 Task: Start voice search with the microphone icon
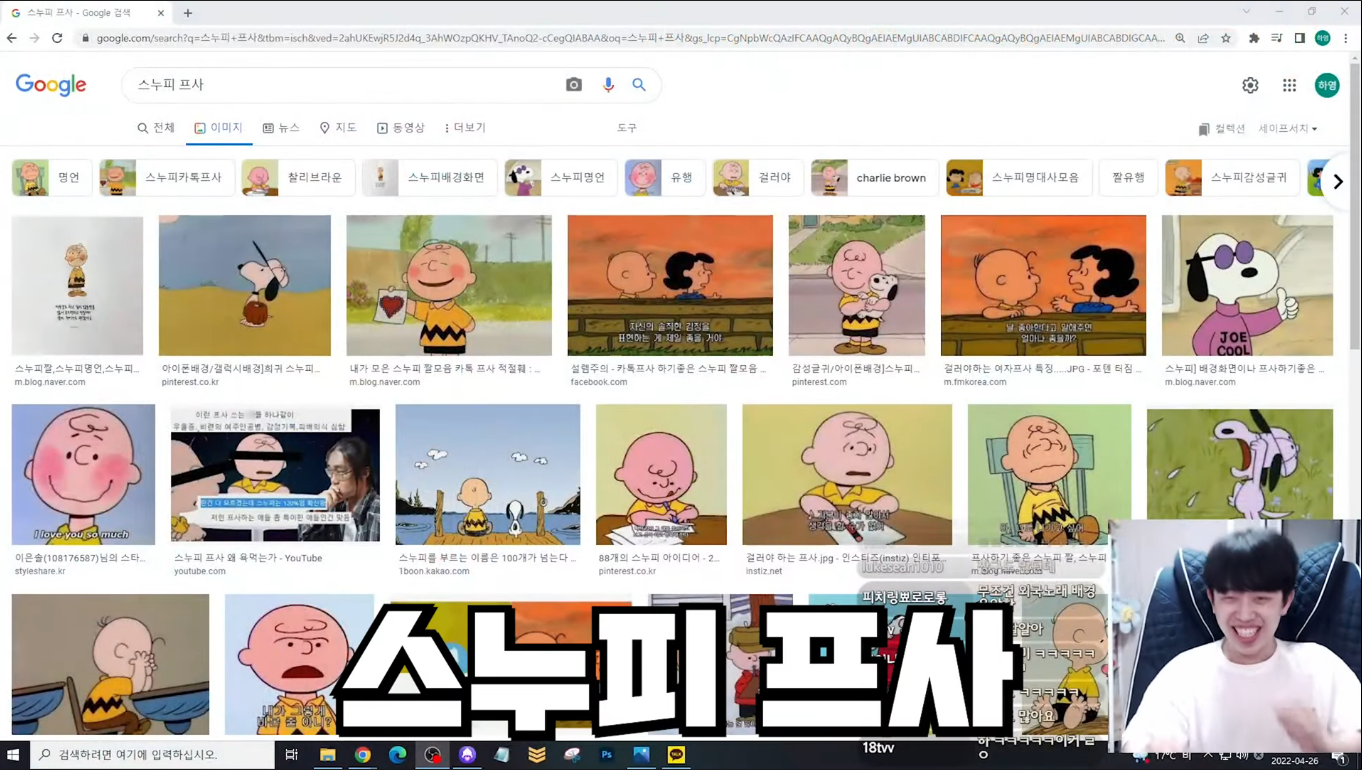click(608, 85)
